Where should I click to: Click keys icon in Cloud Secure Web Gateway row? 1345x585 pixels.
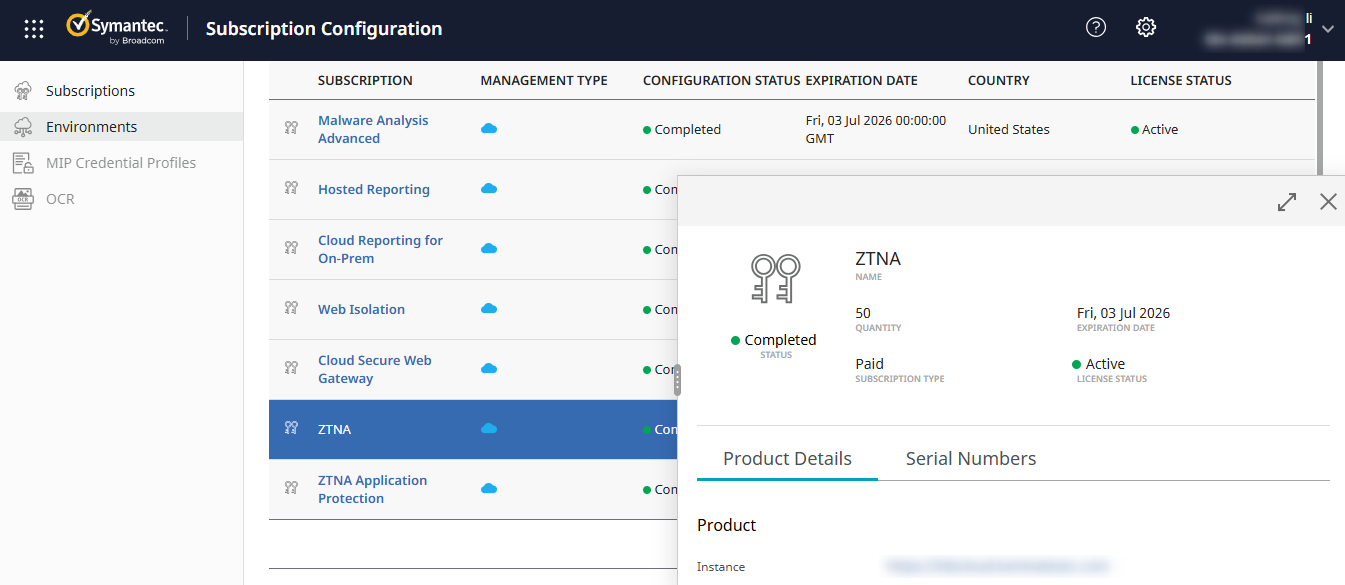coord(291,368)
